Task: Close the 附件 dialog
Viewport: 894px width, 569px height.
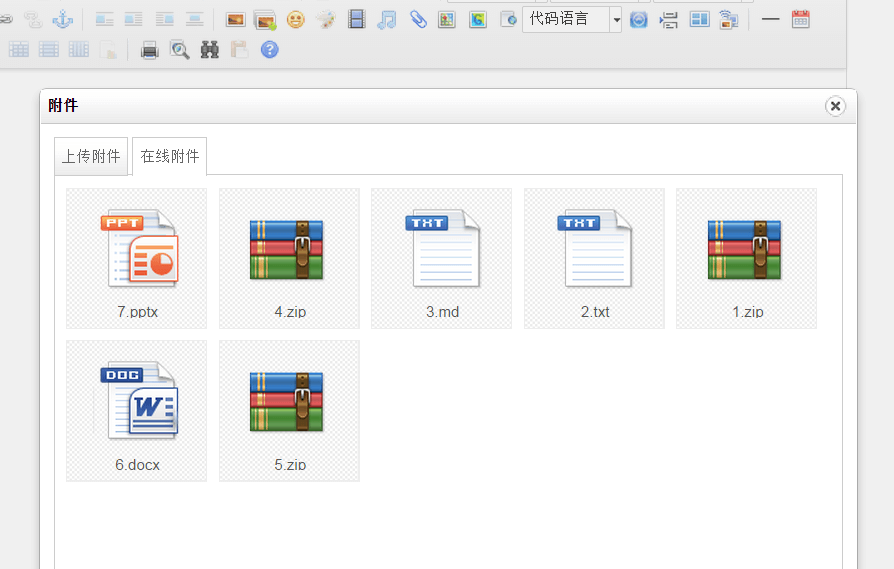Action: (835, 106)
